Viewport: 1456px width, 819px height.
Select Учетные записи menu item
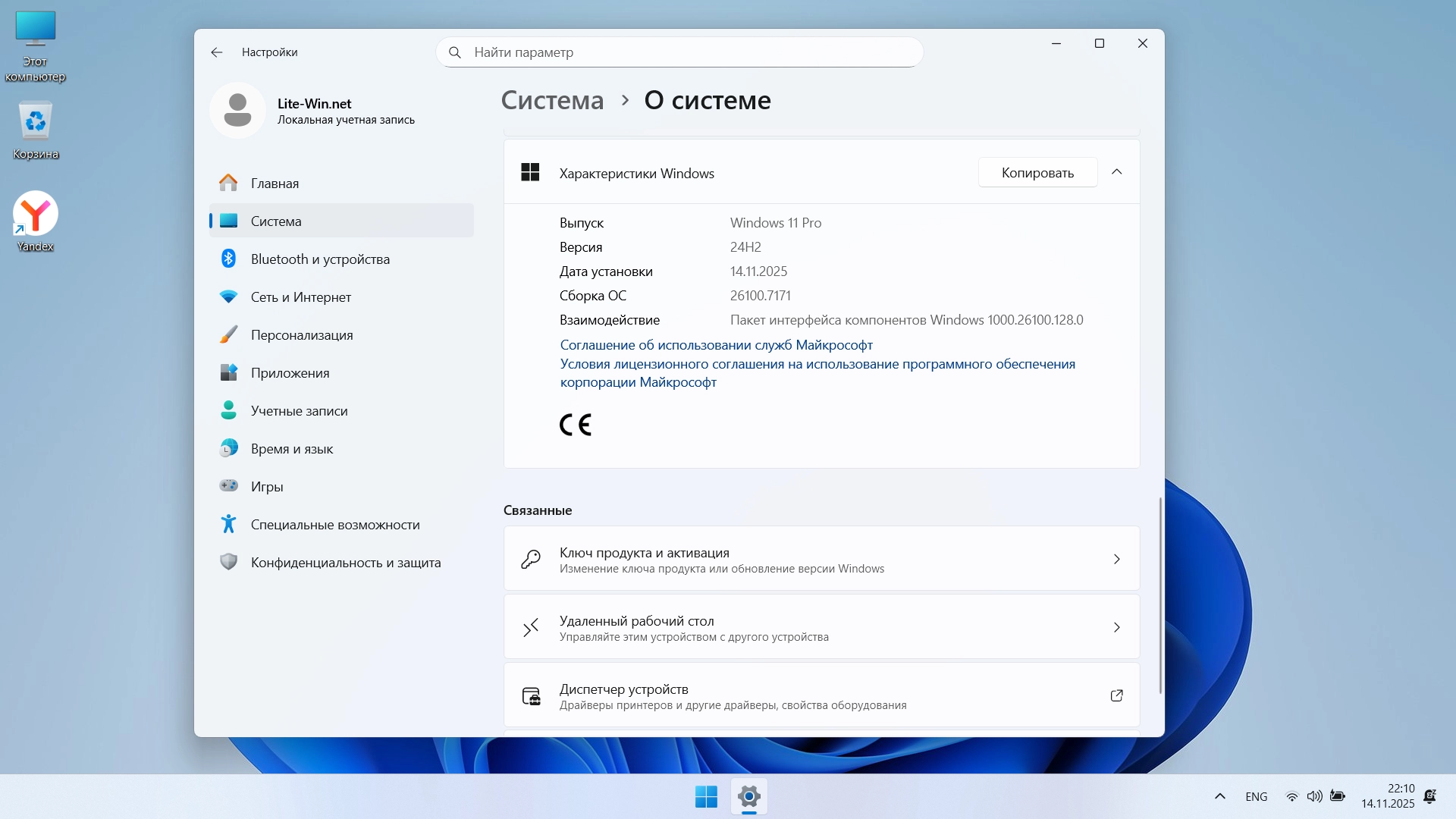[299, 411]
